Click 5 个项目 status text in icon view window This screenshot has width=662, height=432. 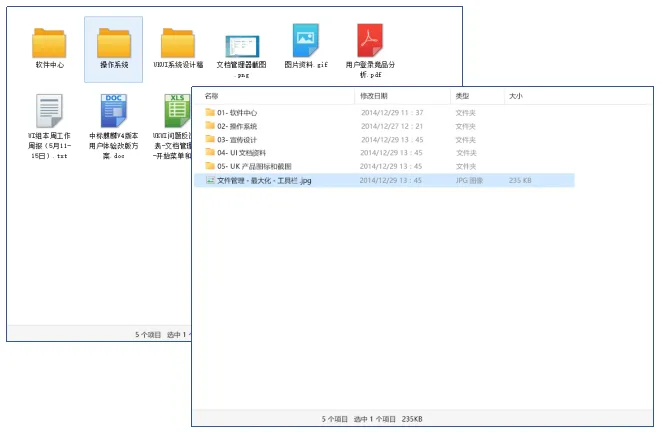coord(148,334)
